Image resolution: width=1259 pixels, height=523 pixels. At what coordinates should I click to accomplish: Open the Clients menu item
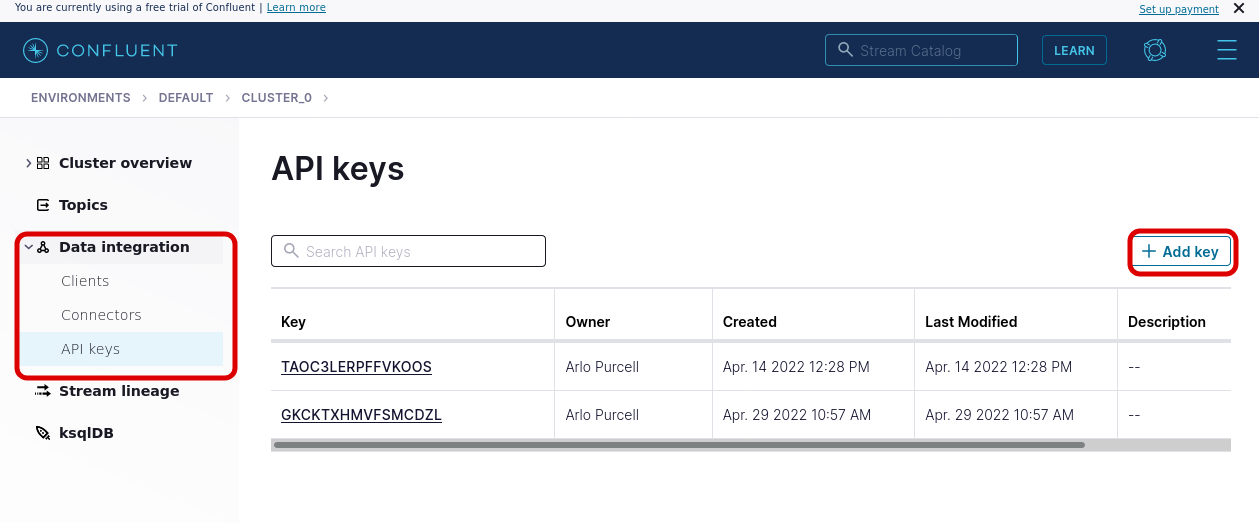click(x=85, y=281)
